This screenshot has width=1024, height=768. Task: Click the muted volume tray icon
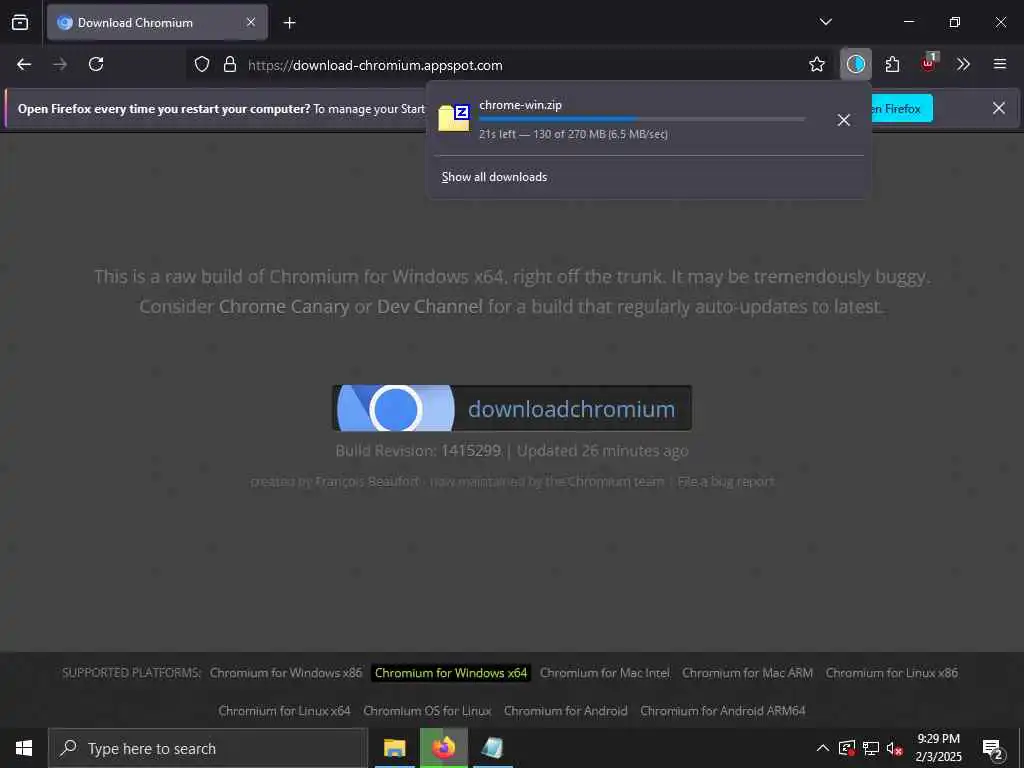coord(895,748)
